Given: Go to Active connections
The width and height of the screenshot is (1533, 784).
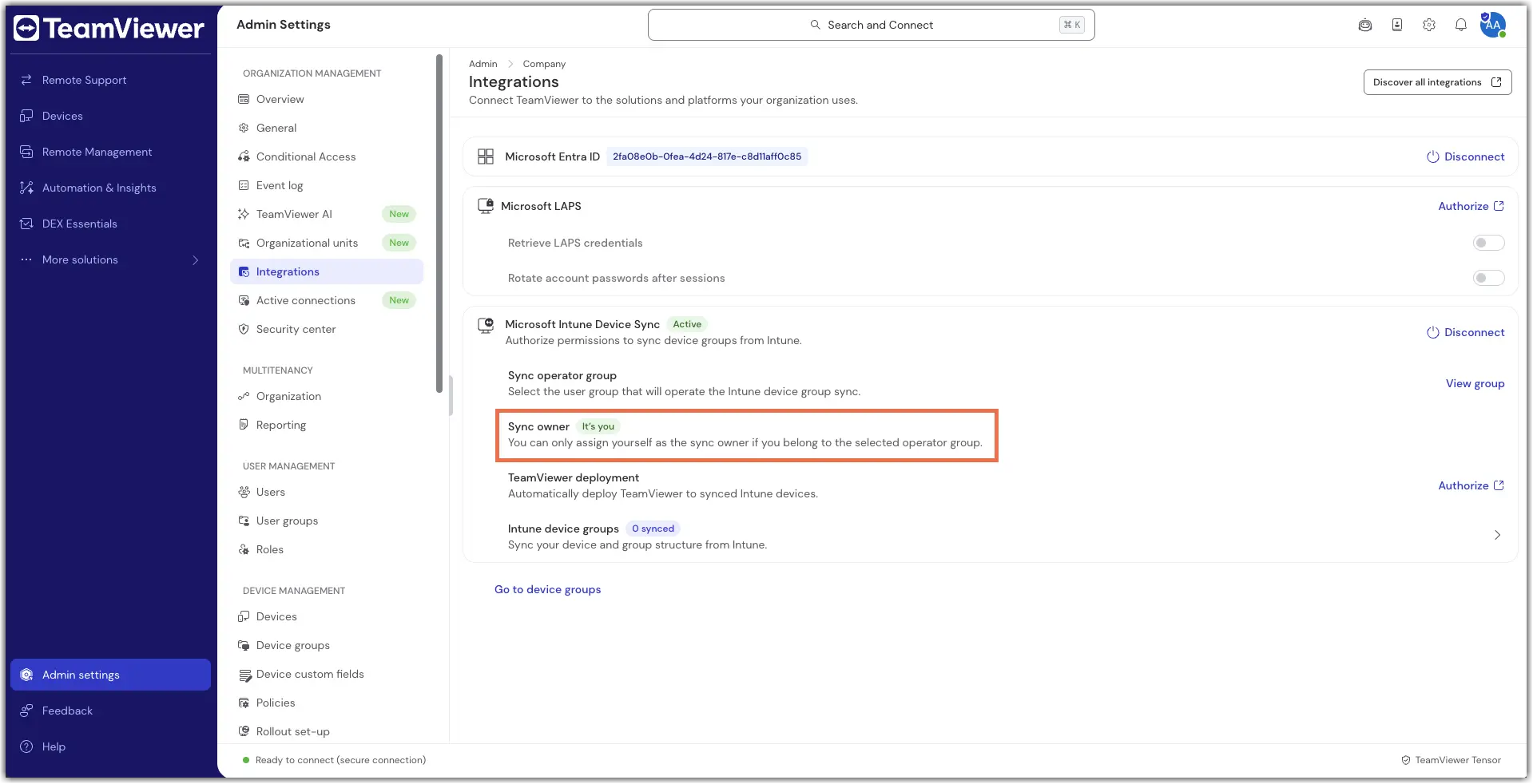Looking at the screenshot, I should coord(328,300).
